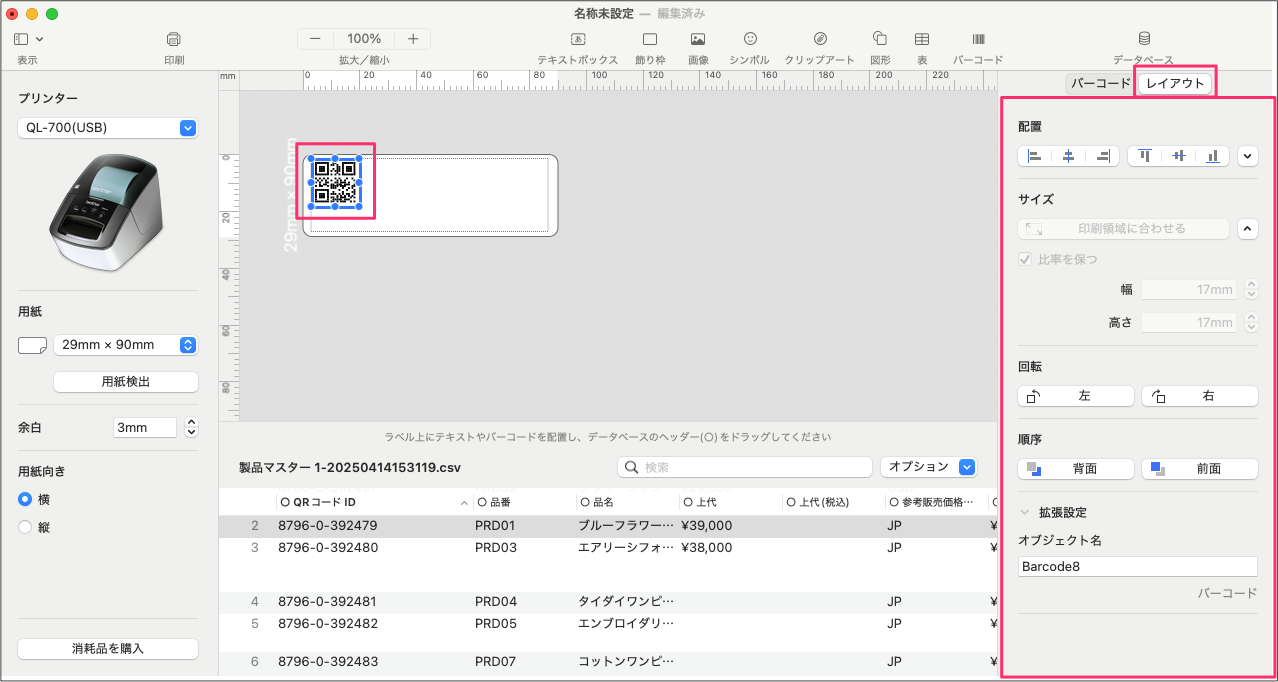Rotate object right (右)

pos(1200,396)
